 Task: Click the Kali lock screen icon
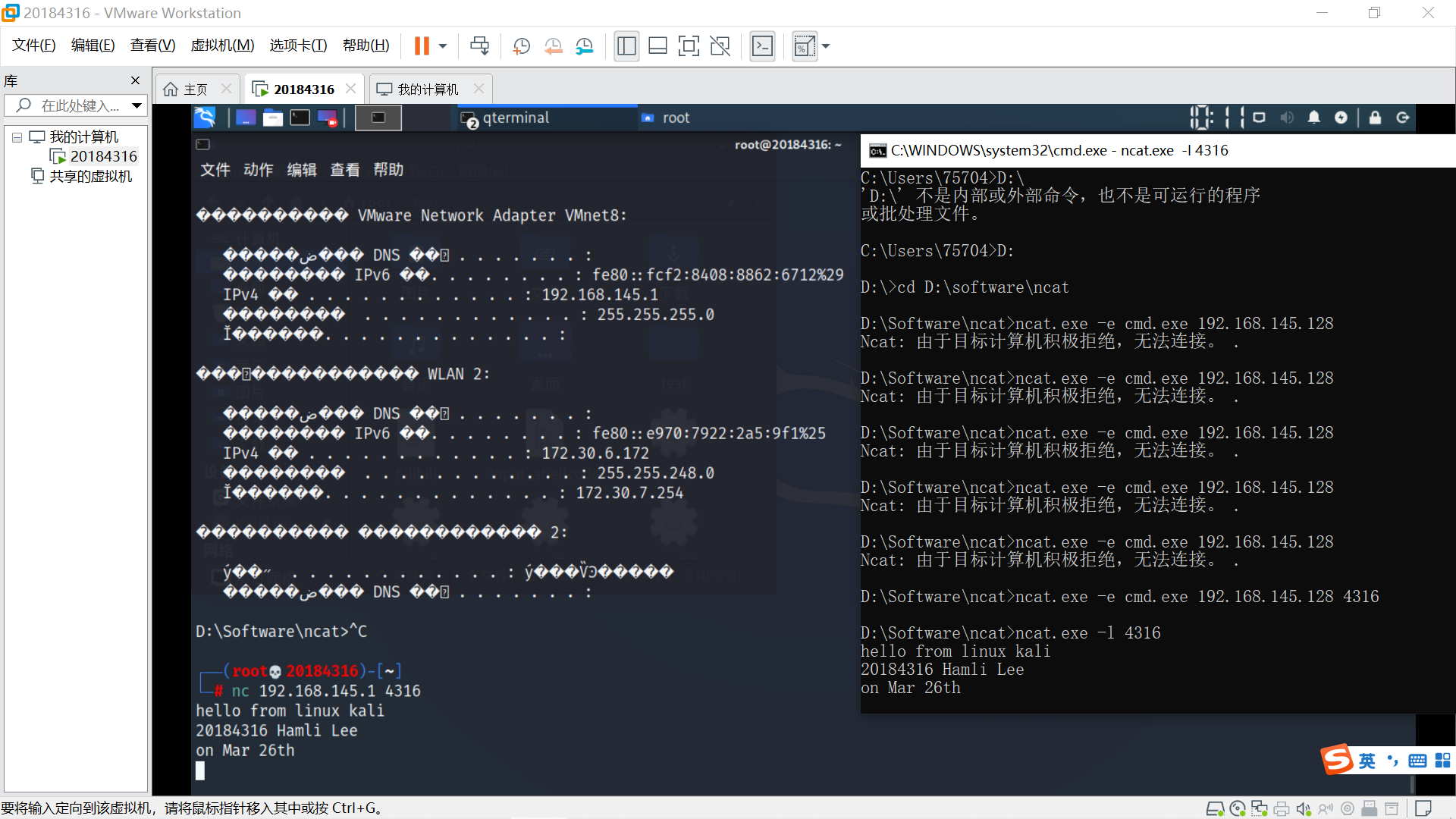click(x=1375, y=118)
